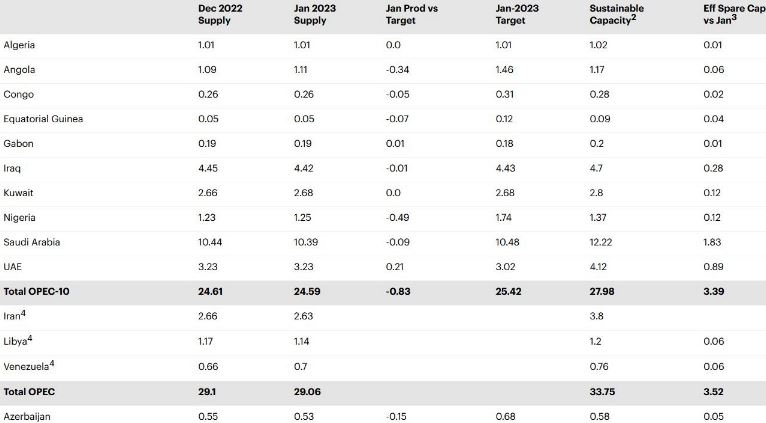Click the Saudi Arabia row label

point(32,242)
